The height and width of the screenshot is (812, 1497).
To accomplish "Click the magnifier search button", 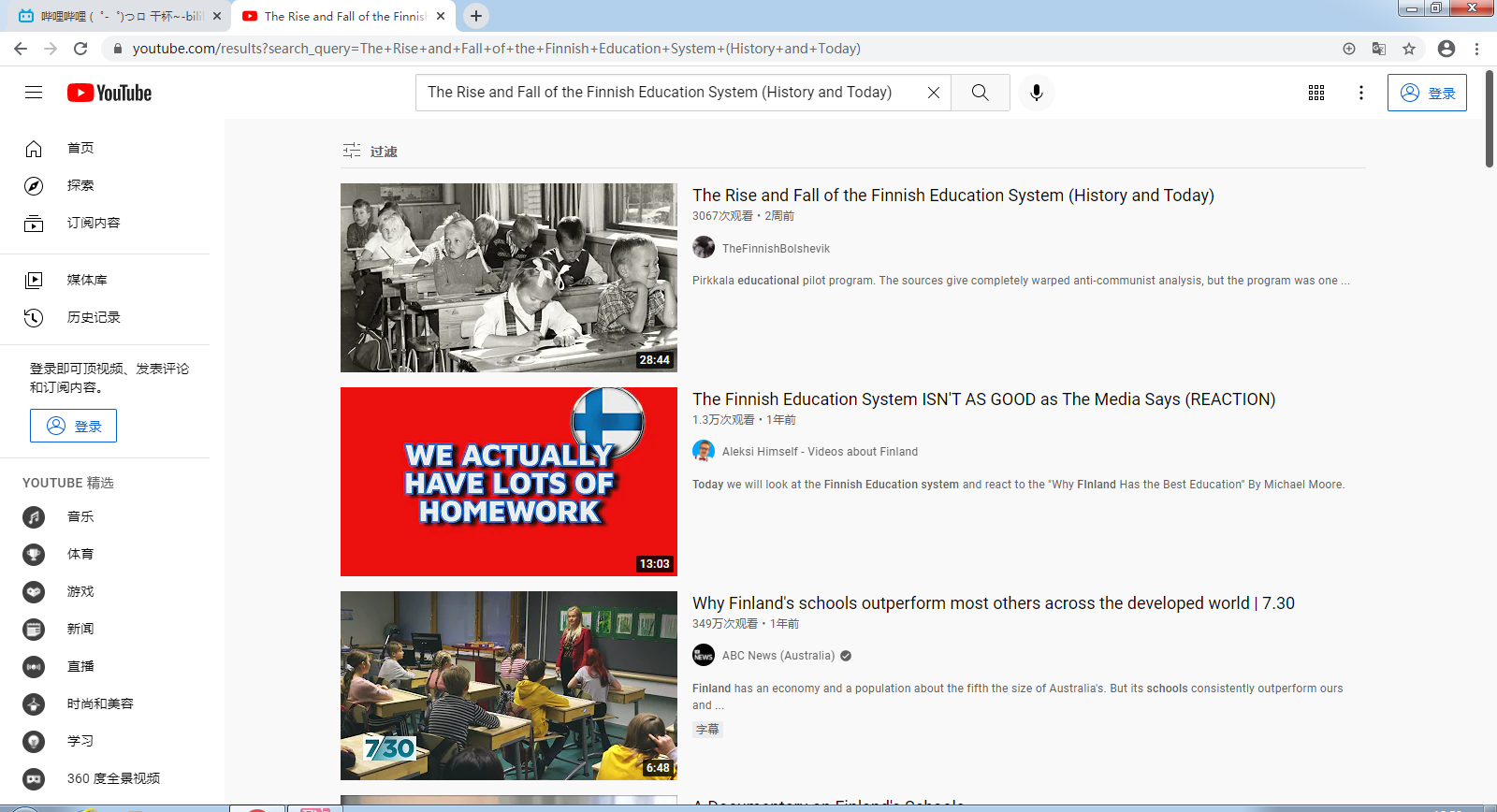I will pos(980,93).
